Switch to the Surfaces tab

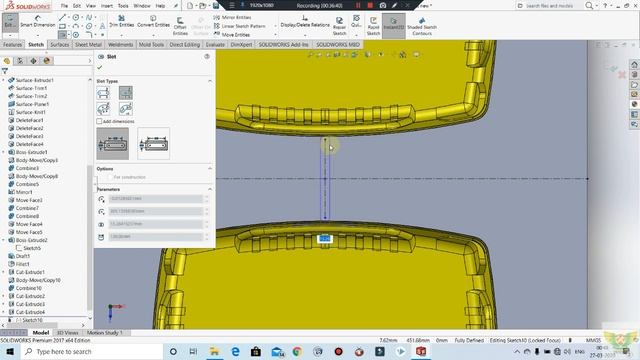pyautogui.click(x=60, y=44)
